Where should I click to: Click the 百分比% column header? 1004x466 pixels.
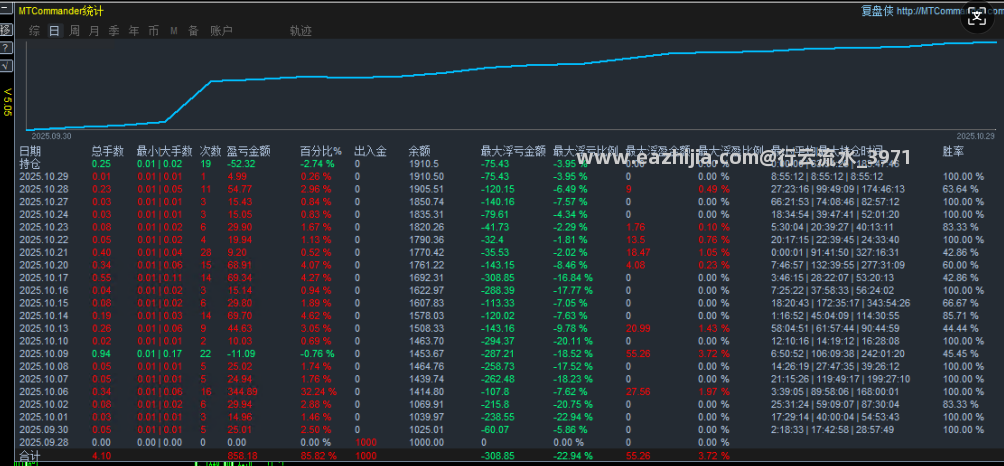point(321,152)
